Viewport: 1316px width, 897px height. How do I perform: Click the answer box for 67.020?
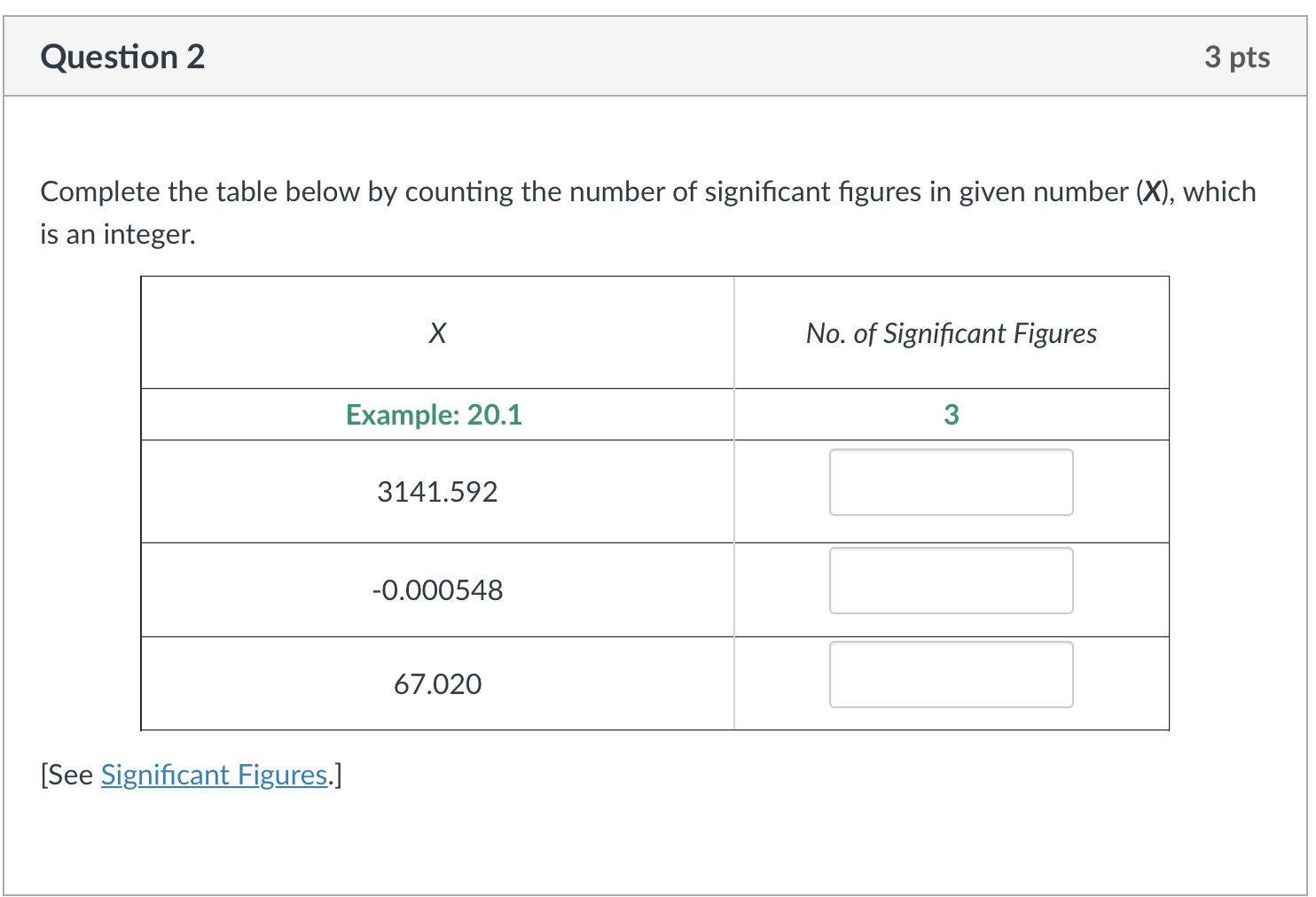(951, 675)
